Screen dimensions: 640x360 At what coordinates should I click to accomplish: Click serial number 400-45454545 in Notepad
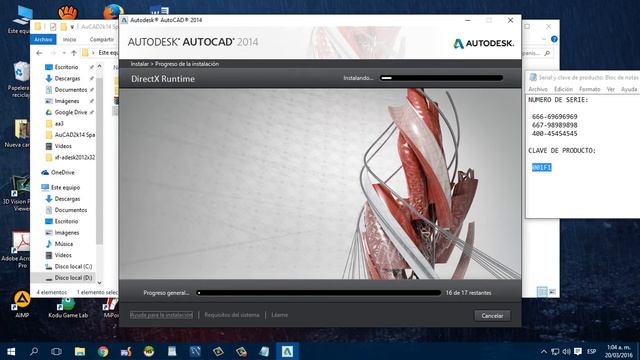[x=555, y=133]
